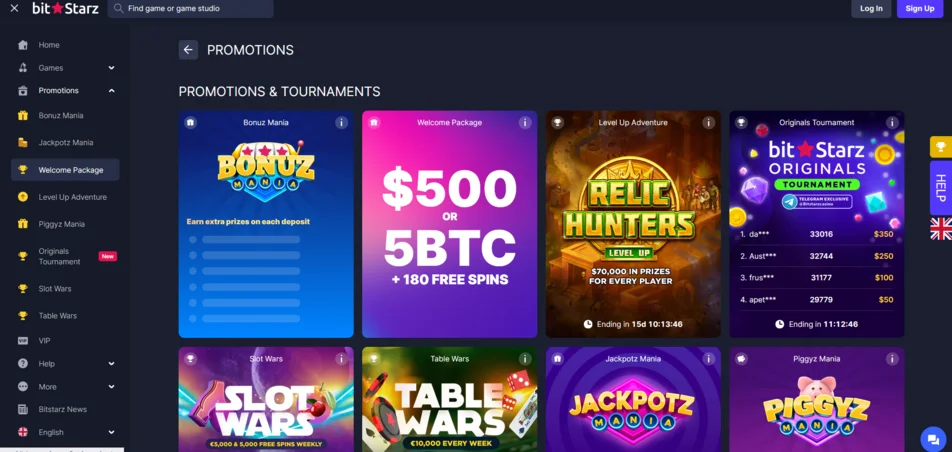952x452 pixels.
Task: Open the Relic Hunters promotion card
Action: point(633,224)
